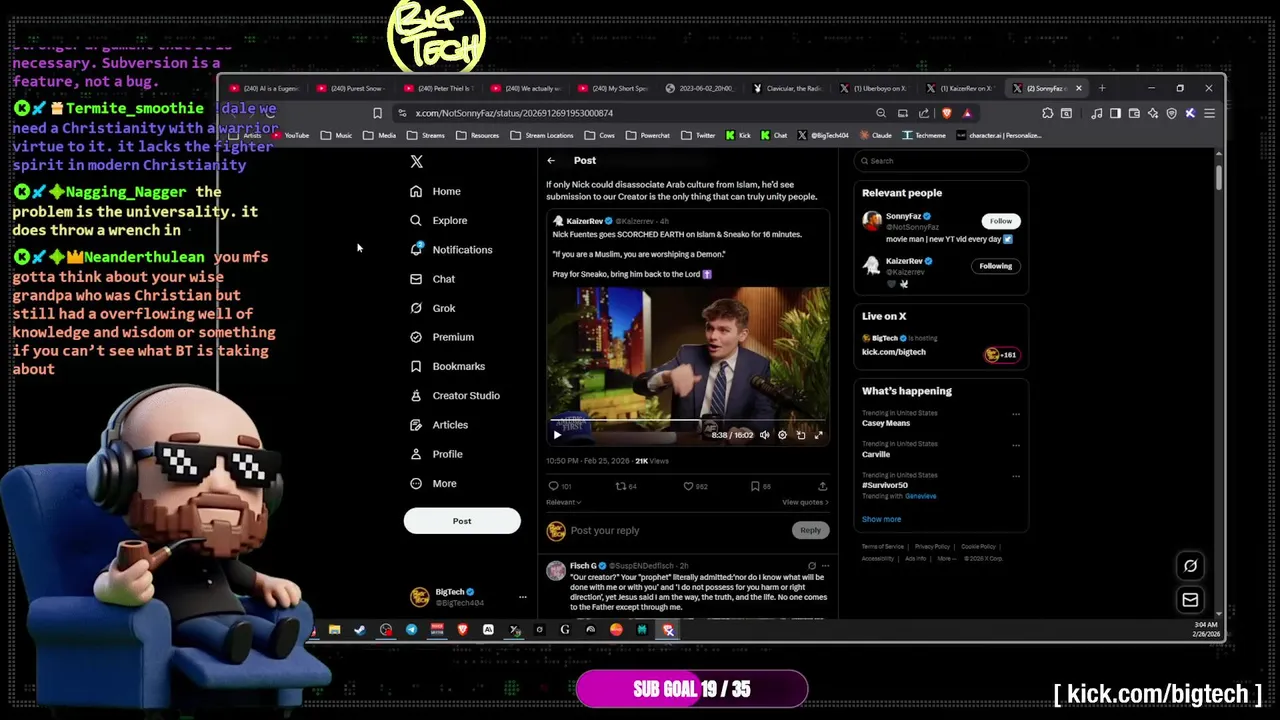1280x720 pixels.
Task: Open video settings gear icon
Action: click(x=783, y=435)
